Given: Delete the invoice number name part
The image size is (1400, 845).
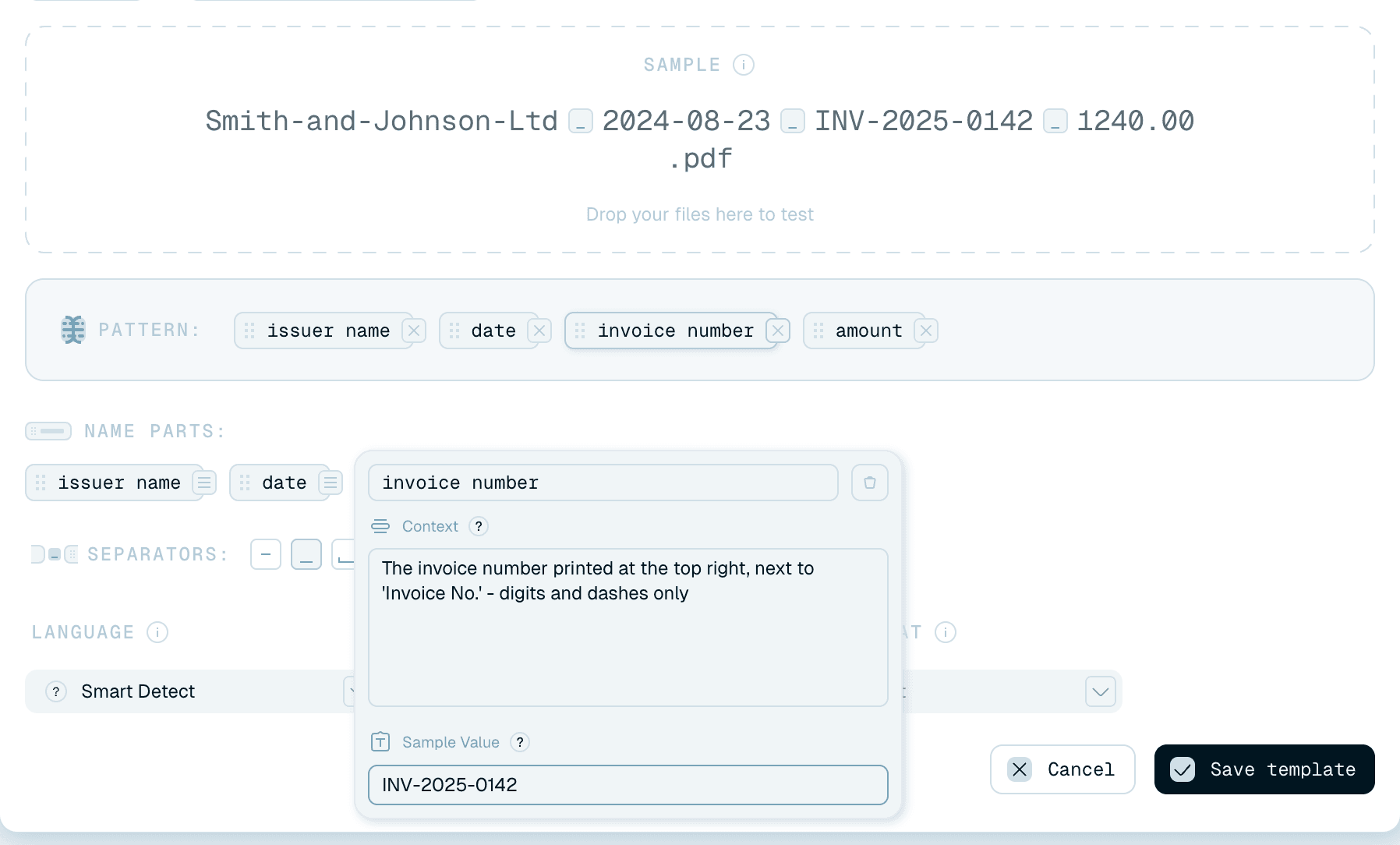Looking at the screenshot, I should [x=870, y=483].
